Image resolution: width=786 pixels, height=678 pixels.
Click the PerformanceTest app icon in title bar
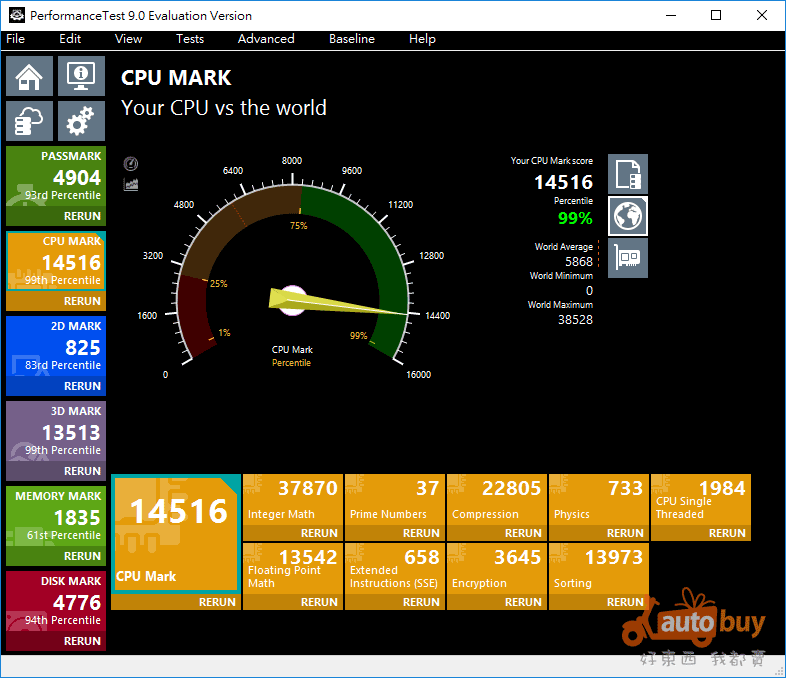coord(17,15)
